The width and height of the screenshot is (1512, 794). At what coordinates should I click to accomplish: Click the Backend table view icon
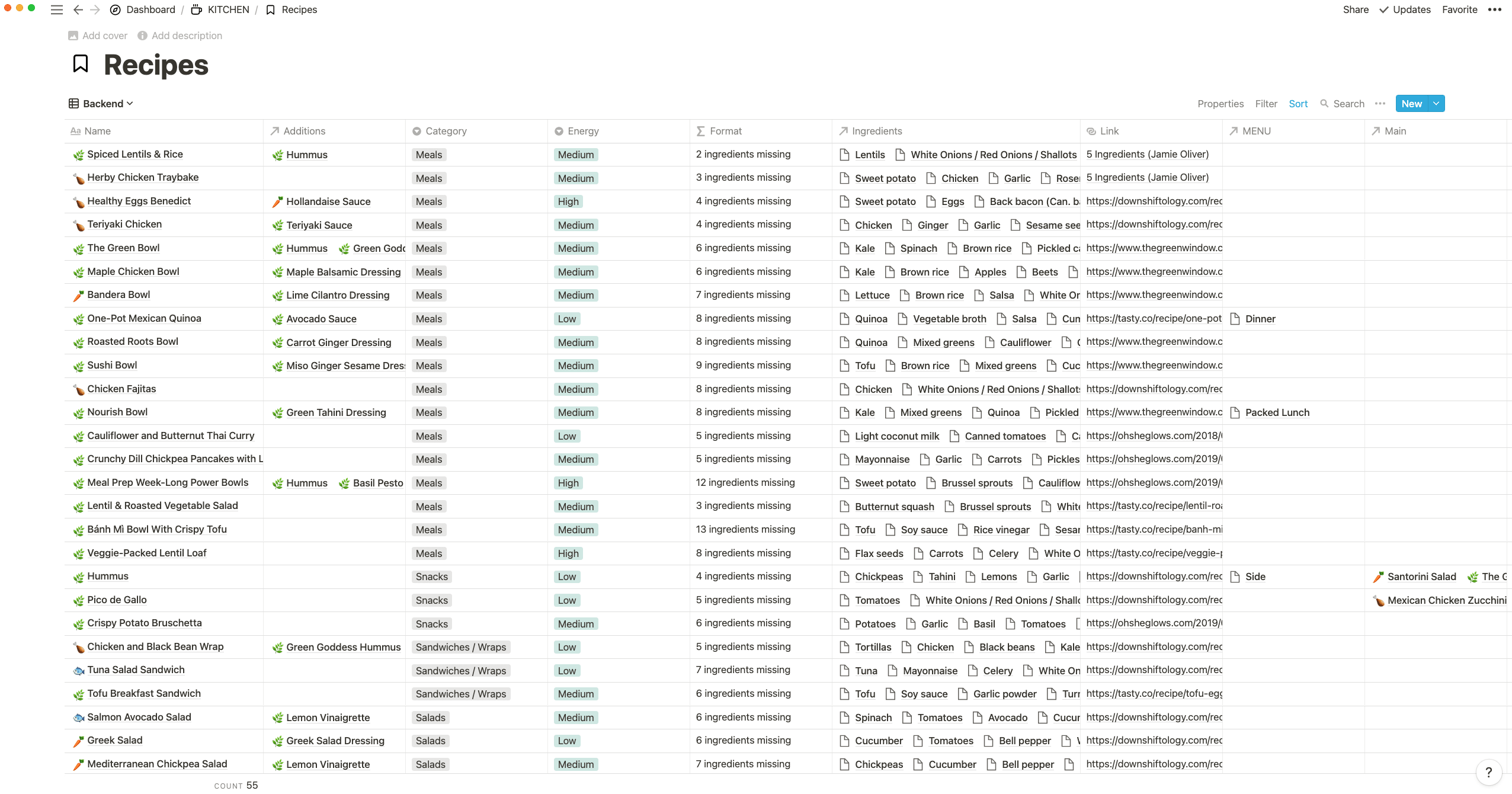(74, 104)
